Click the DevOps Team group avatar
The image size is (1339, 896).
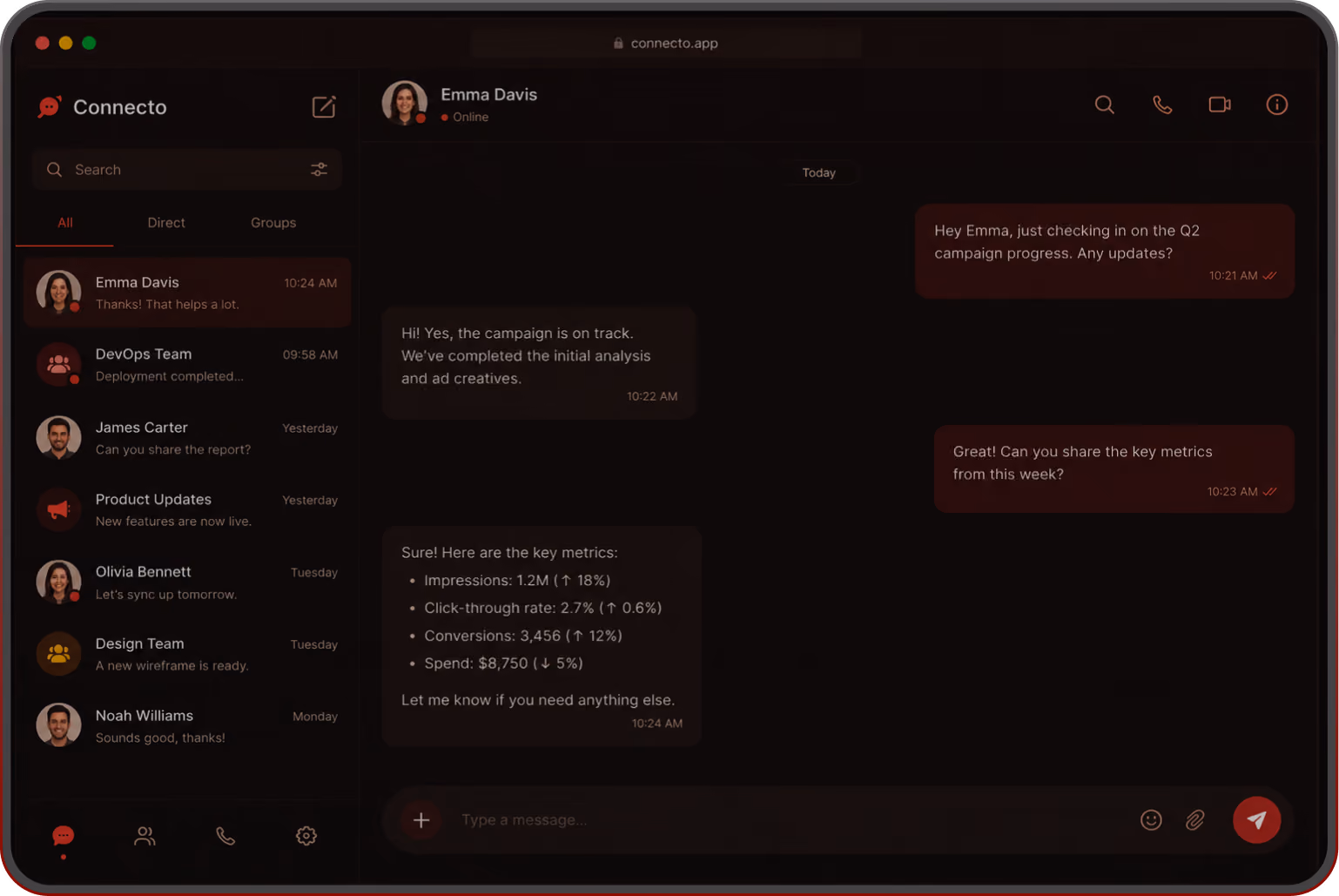pyautogui.click(x=58, y=365)
